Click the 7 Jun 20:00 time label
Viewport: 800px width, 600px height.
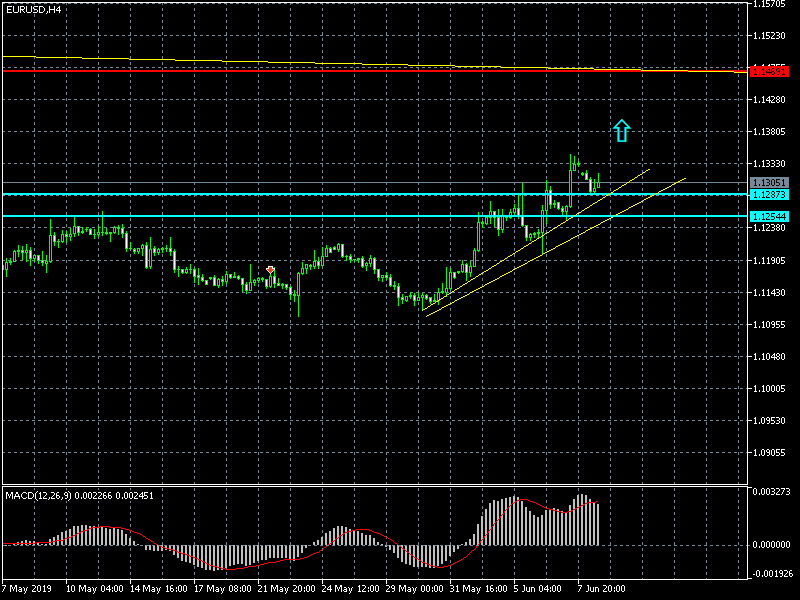click(x=602, y=588)
